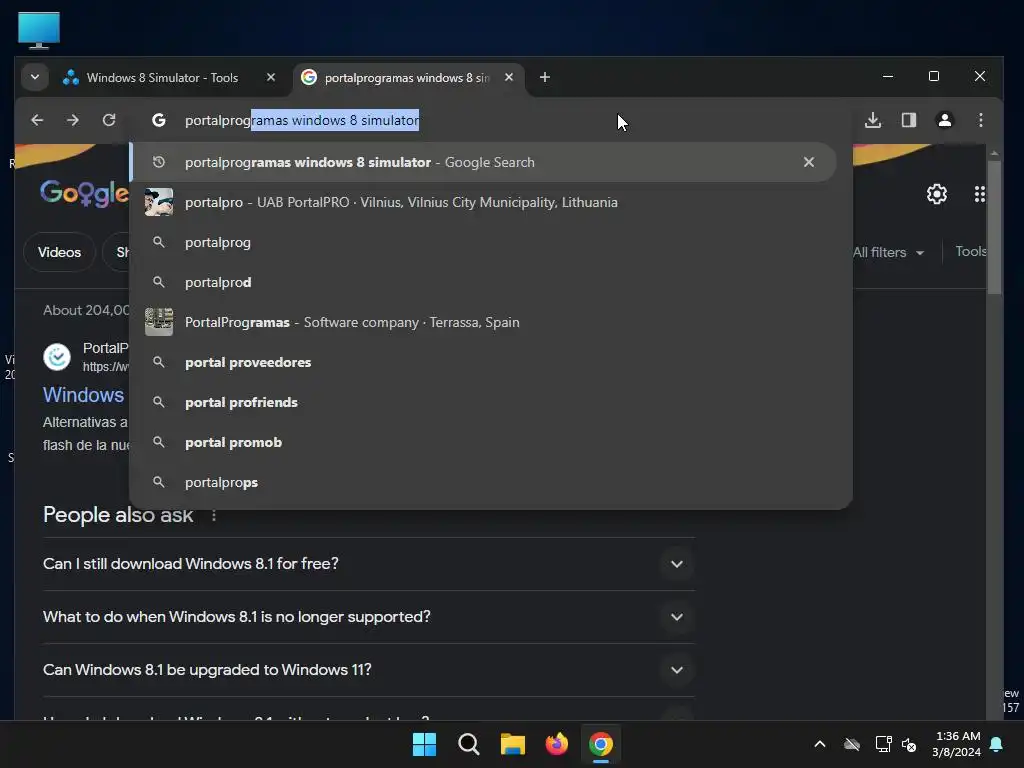
Task: Choose the portalprod suggestion
Action: pyautogui.click(x=483, y=282)
